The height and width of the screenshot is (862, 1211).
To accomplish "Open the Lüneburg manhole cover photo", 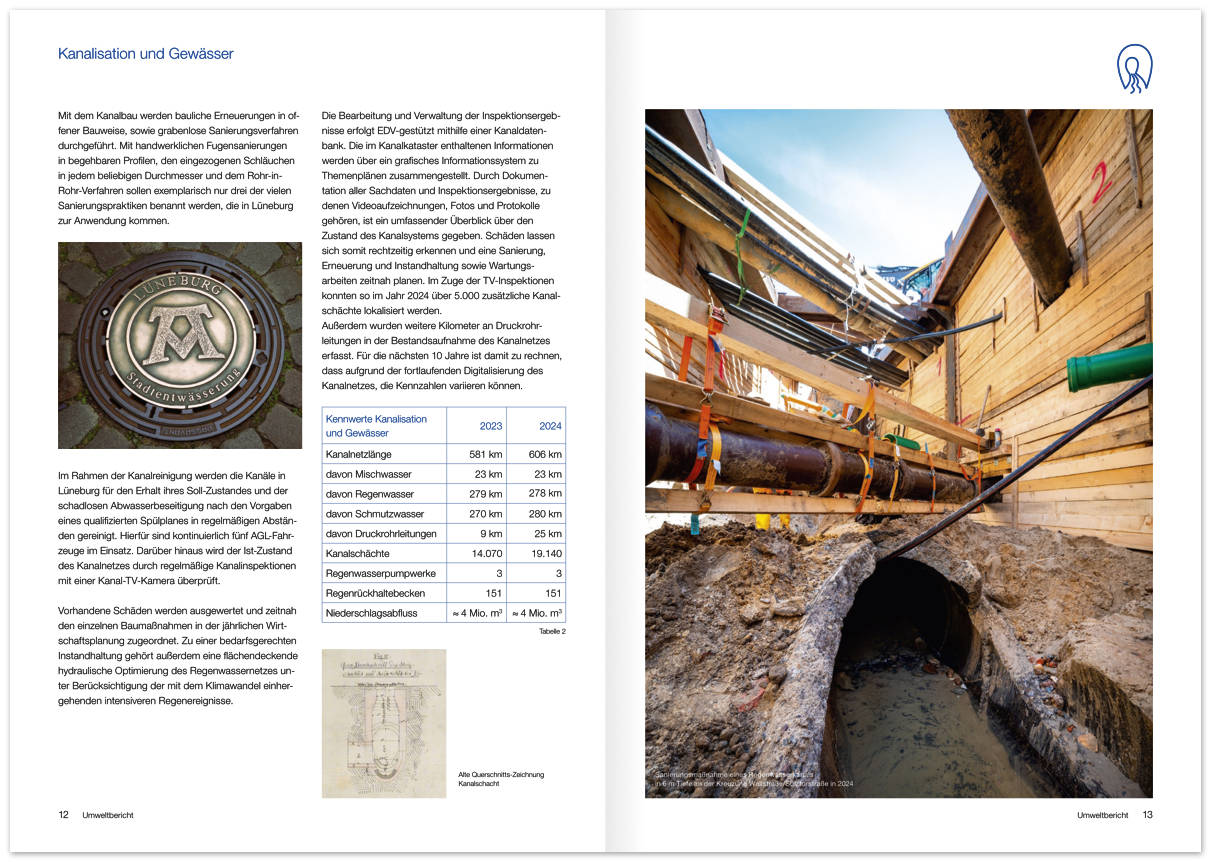I will [180, 345].
